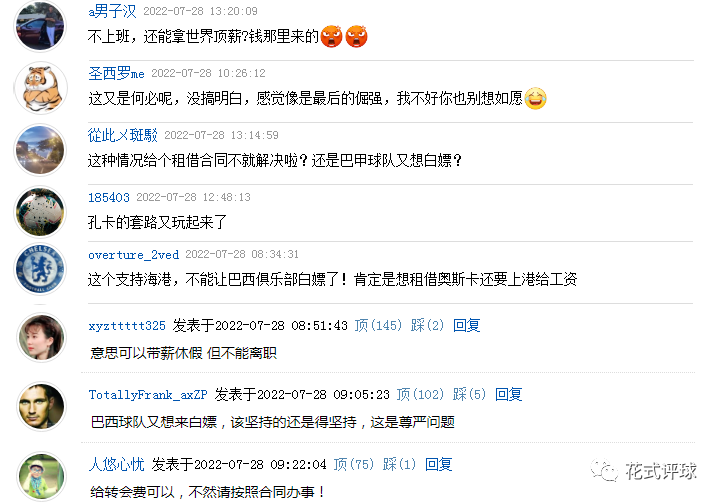Downvote xyzttttt325's comment with 踩(2)
Viewport: 720px width, 503px height.
428,325
